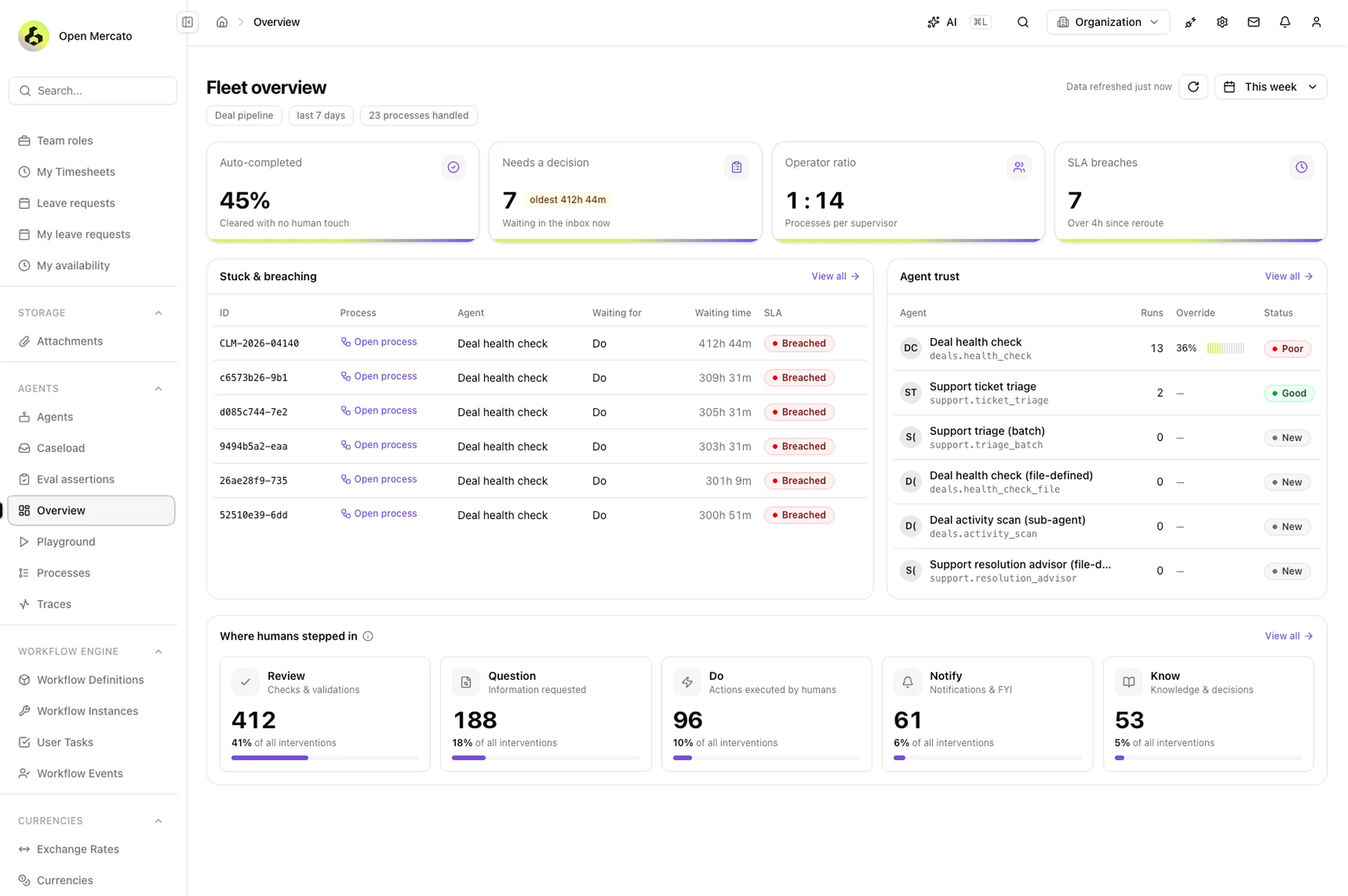
Task: Click the SLA breaches clock icon
Action: 1301,167
